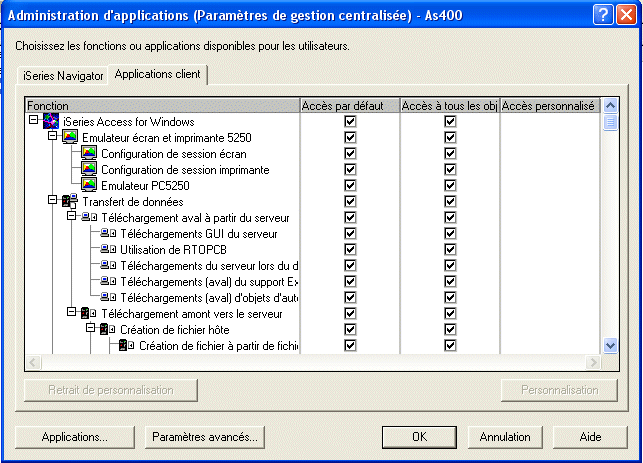643x463 pixels.
Task: Collapse the Création de fichier hôte node
Action: pyautogui.click(x=91, y=328)
